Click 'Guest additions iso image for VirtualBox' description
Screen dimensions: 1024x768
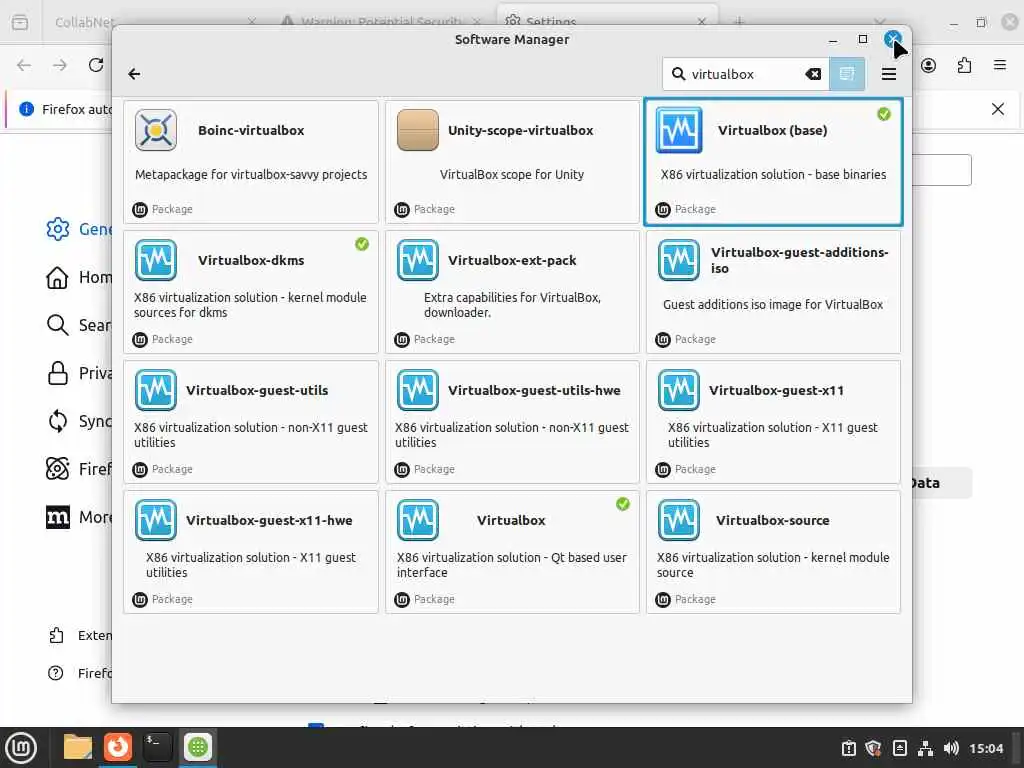[773, 304]
